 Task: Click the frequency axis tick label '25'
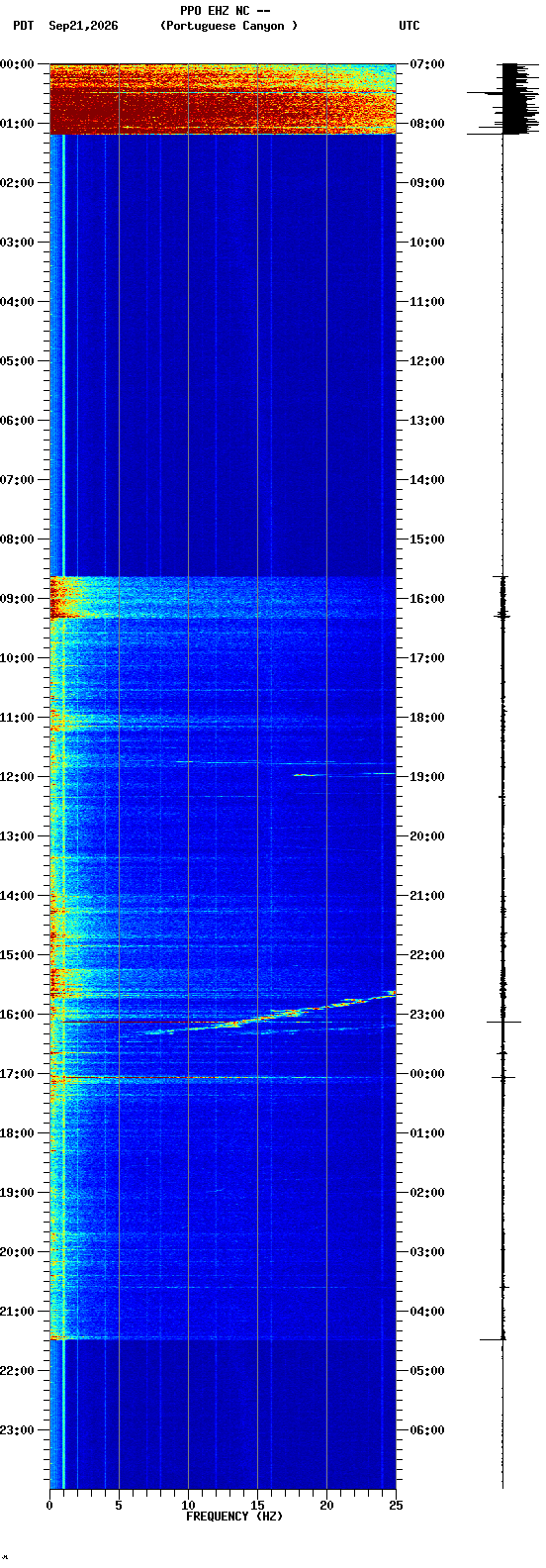click(396, 1506)
